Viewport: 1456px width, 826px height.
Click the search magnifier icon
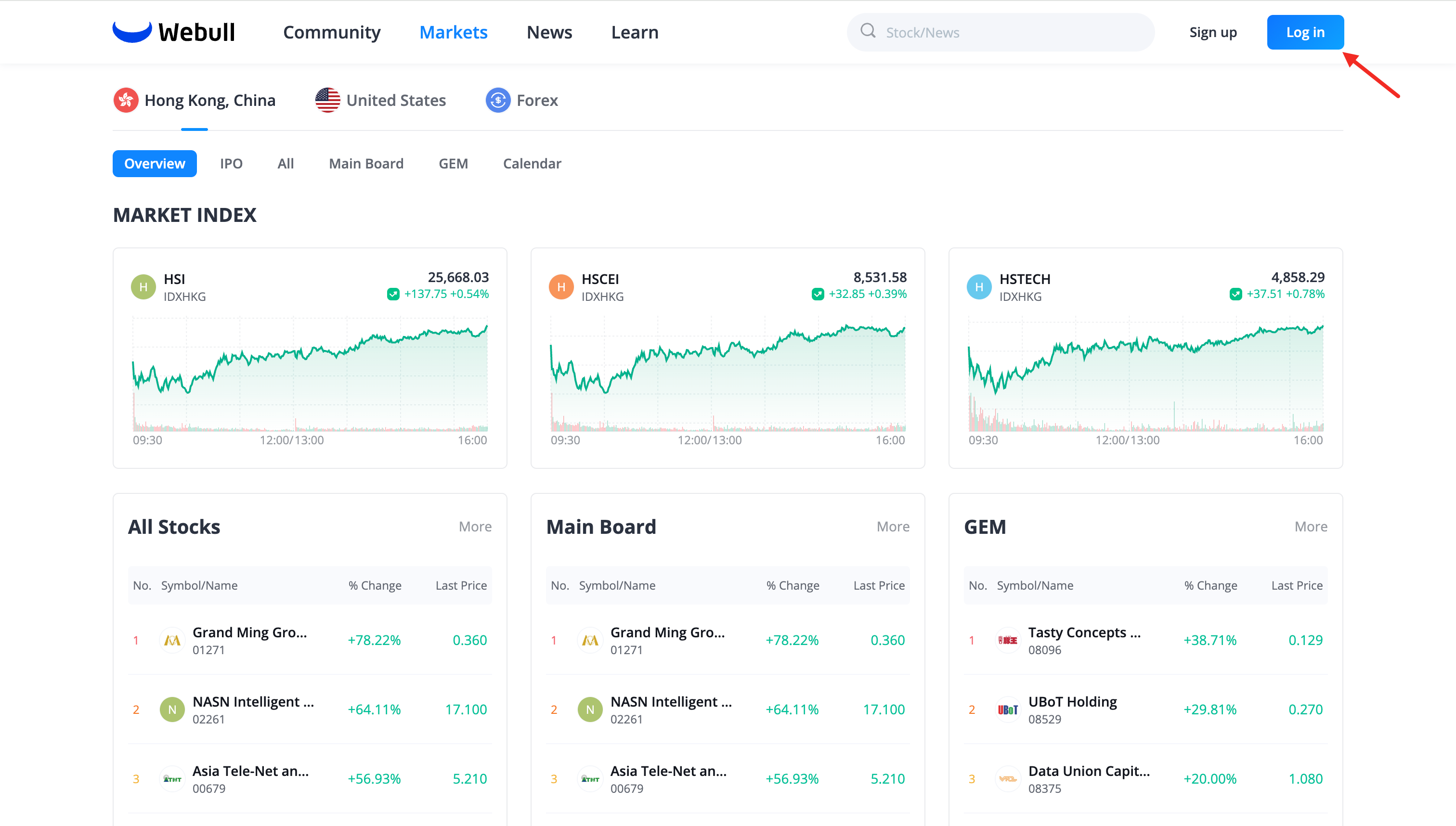pos(868,31)
